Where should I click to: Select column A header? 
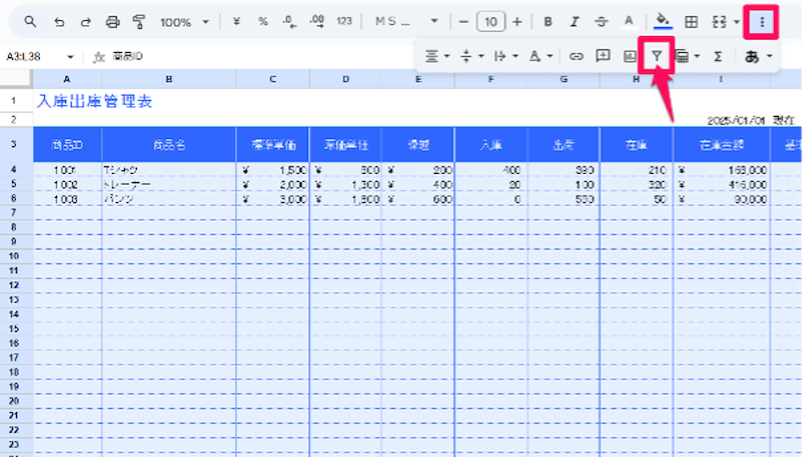(67, 79)
